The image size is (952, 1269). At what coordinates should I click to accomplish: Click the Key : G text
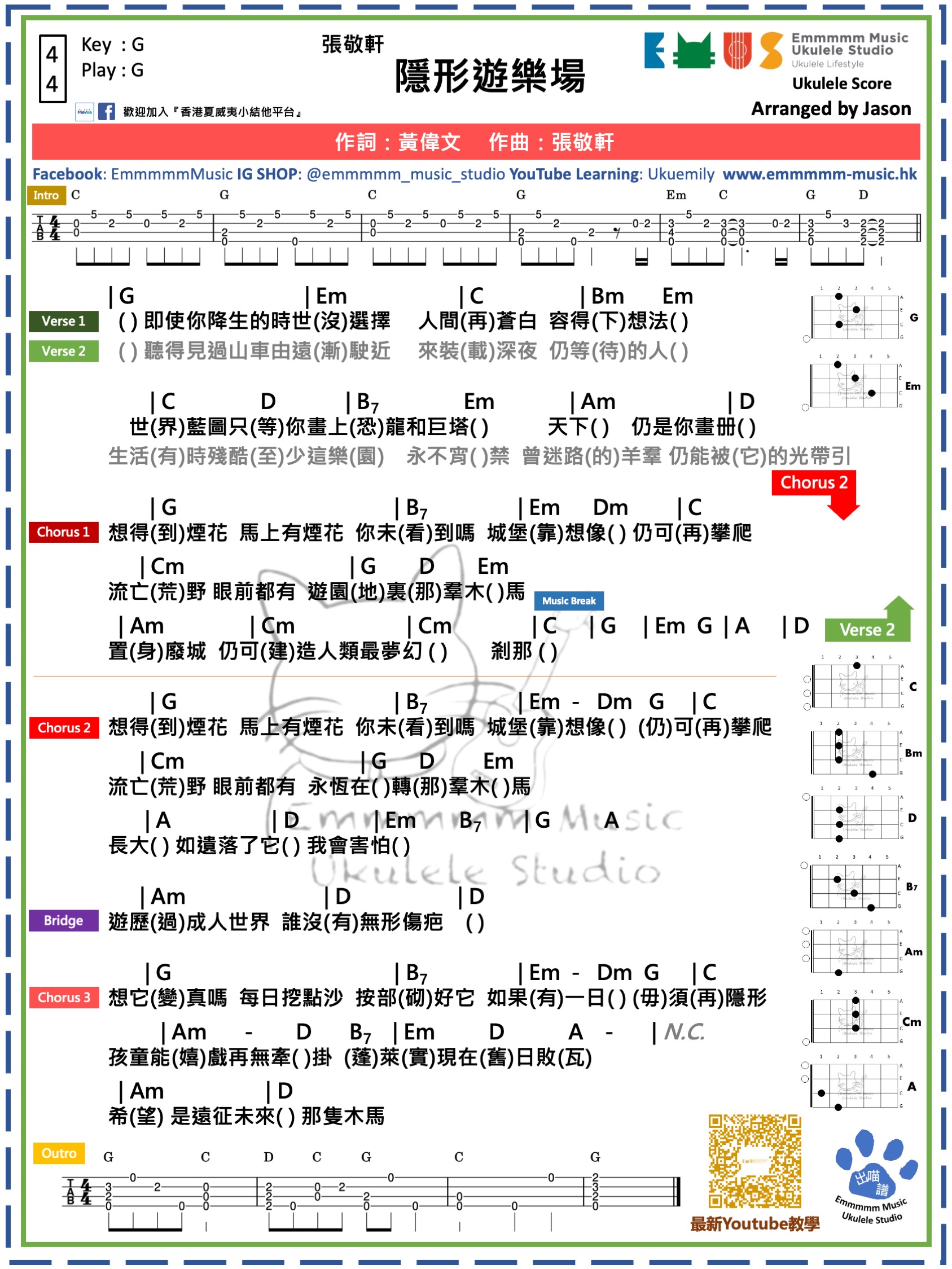pos(112,45)
